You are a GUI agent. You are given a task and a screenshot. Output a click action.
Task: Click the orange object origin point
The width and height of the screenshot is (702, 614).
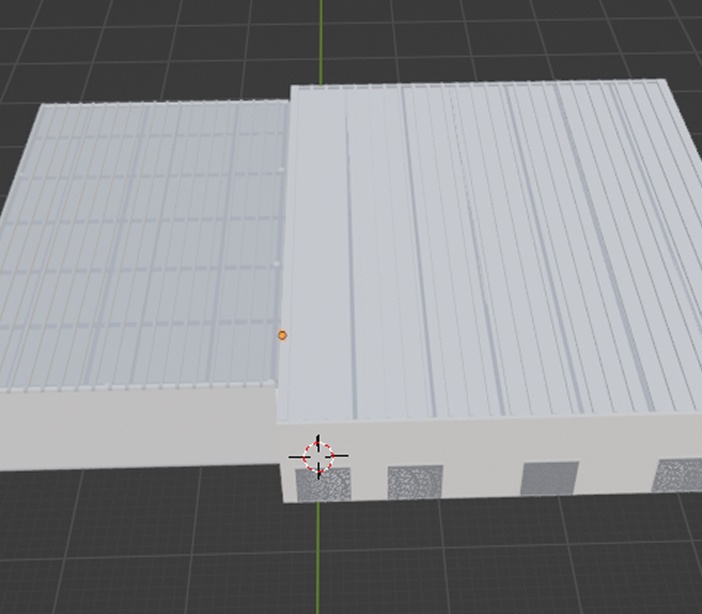282,335
